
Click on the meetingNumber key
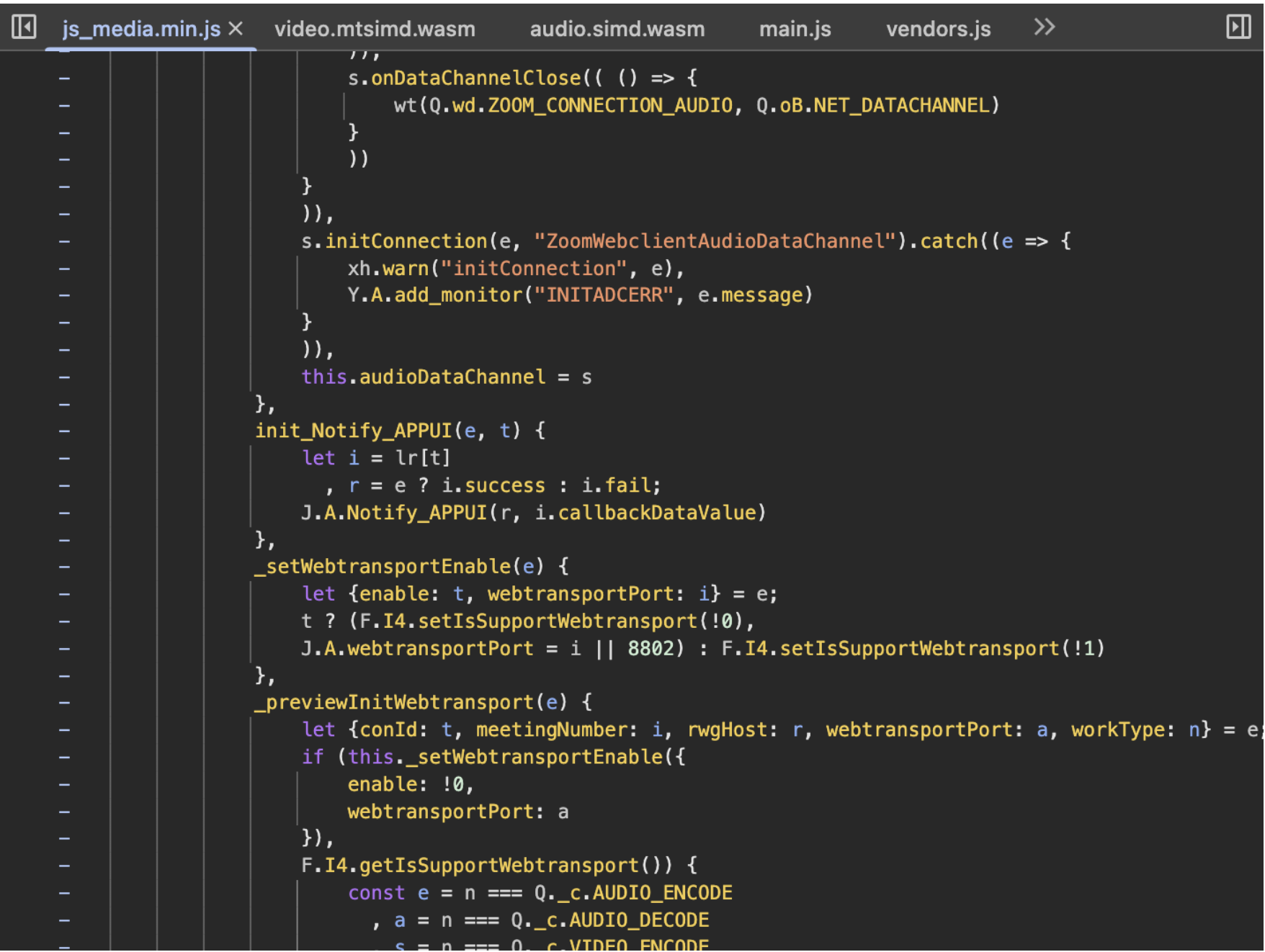tap(552, 730)
